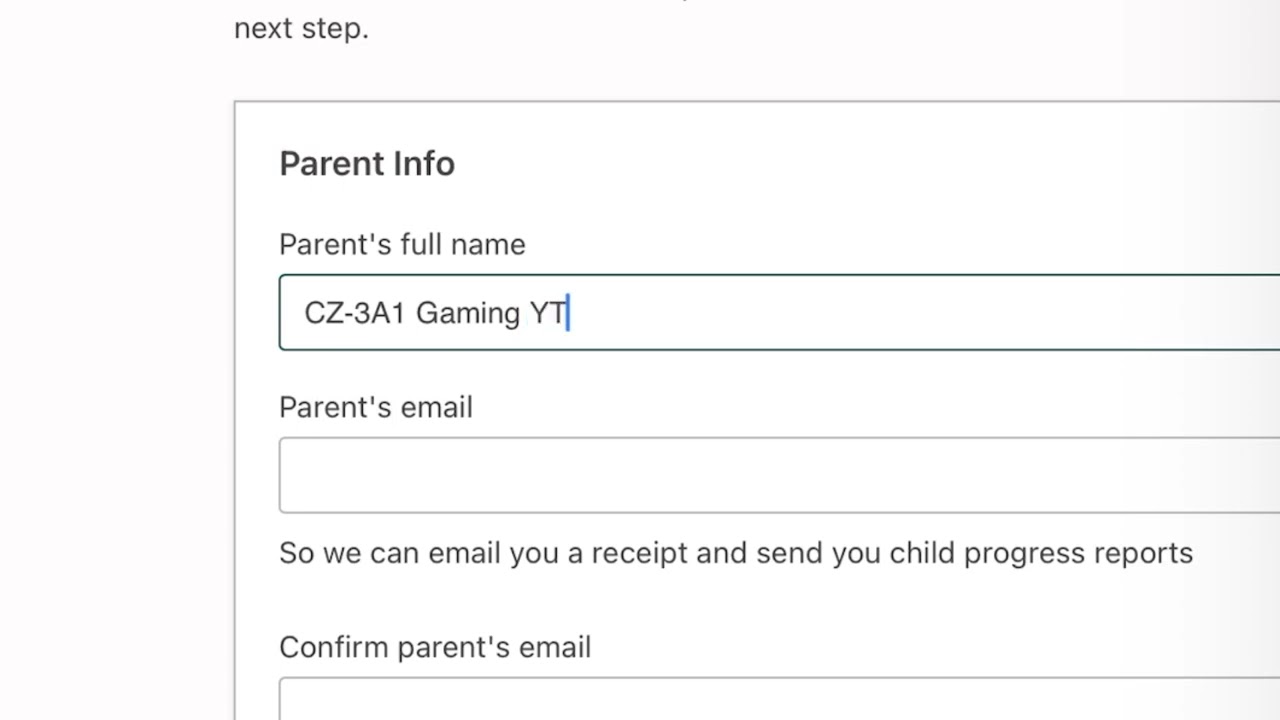Click the letters "YT" in the typed name
1280x720 pixels.
(547, 314)
